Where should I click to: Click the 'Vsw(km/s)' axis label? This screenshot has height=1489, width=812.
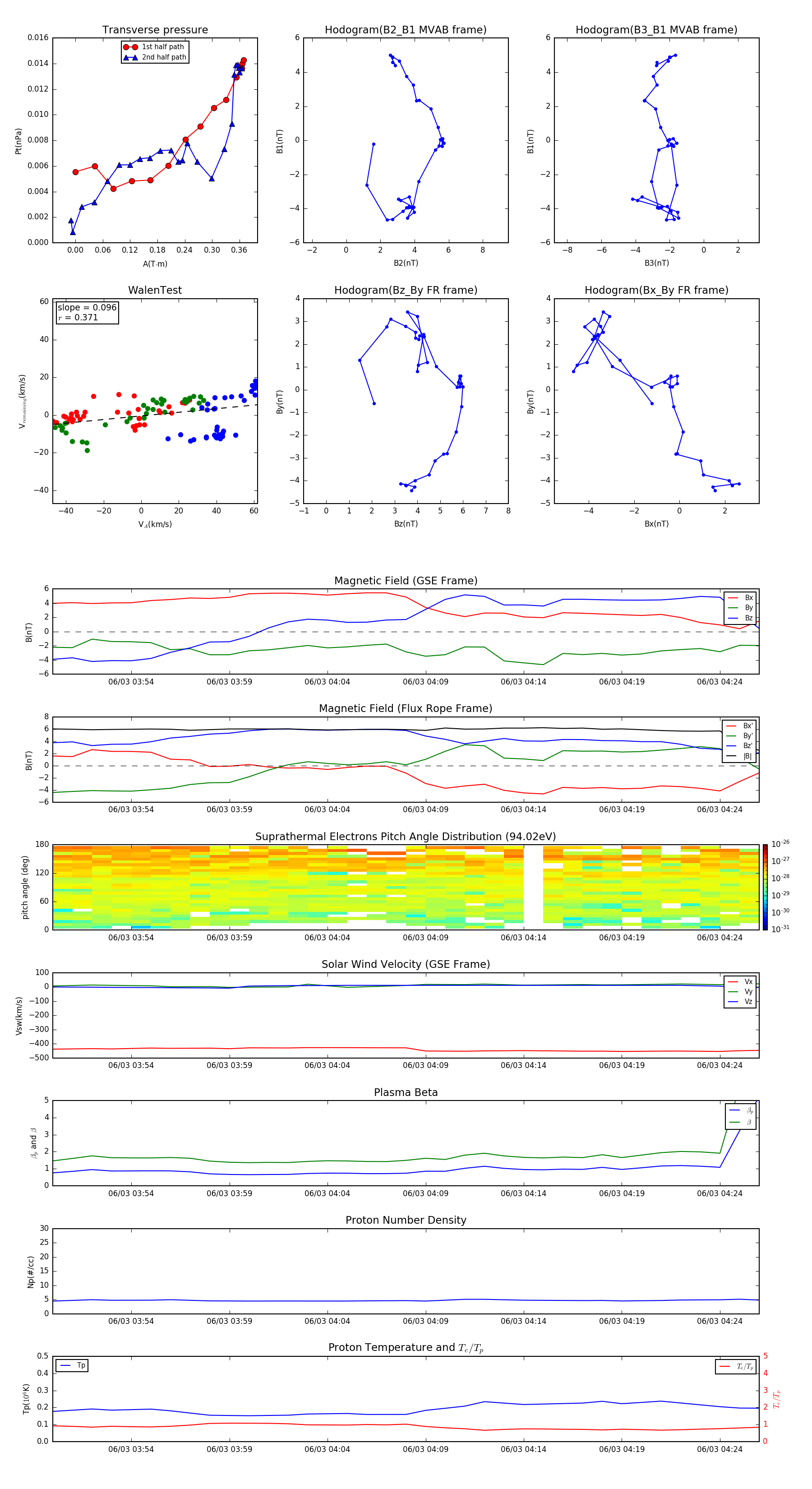pyautogui.click(x=19, y=1016)
